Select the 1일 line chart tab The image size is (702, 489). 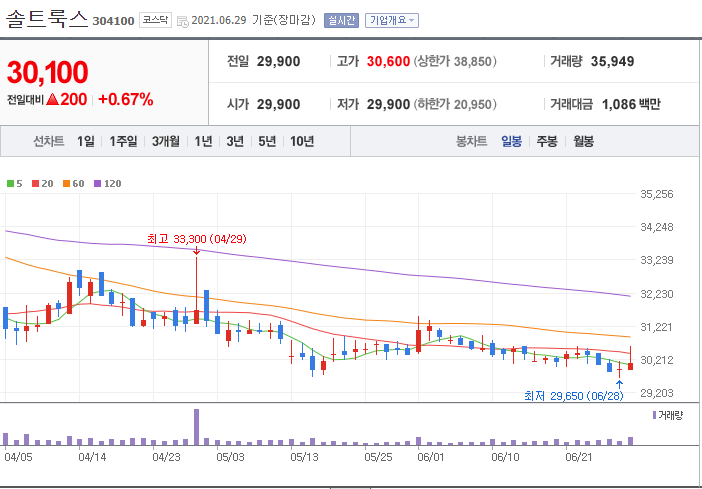coord(86,142)
